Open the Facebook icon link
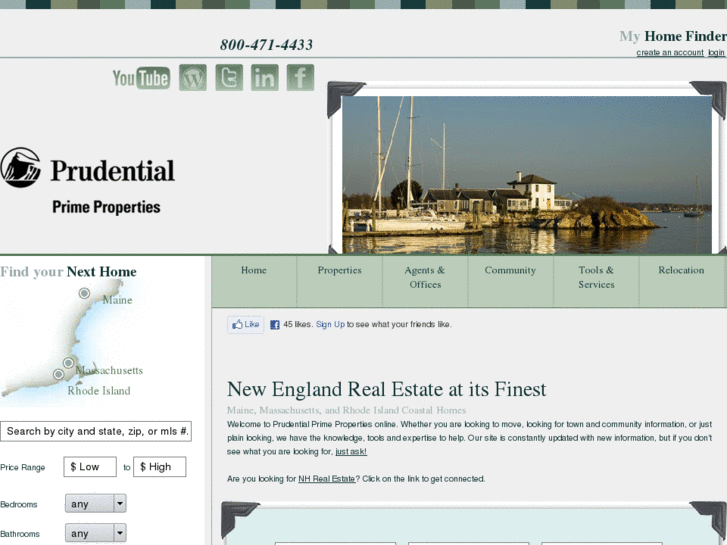 [x=300, y=77]
